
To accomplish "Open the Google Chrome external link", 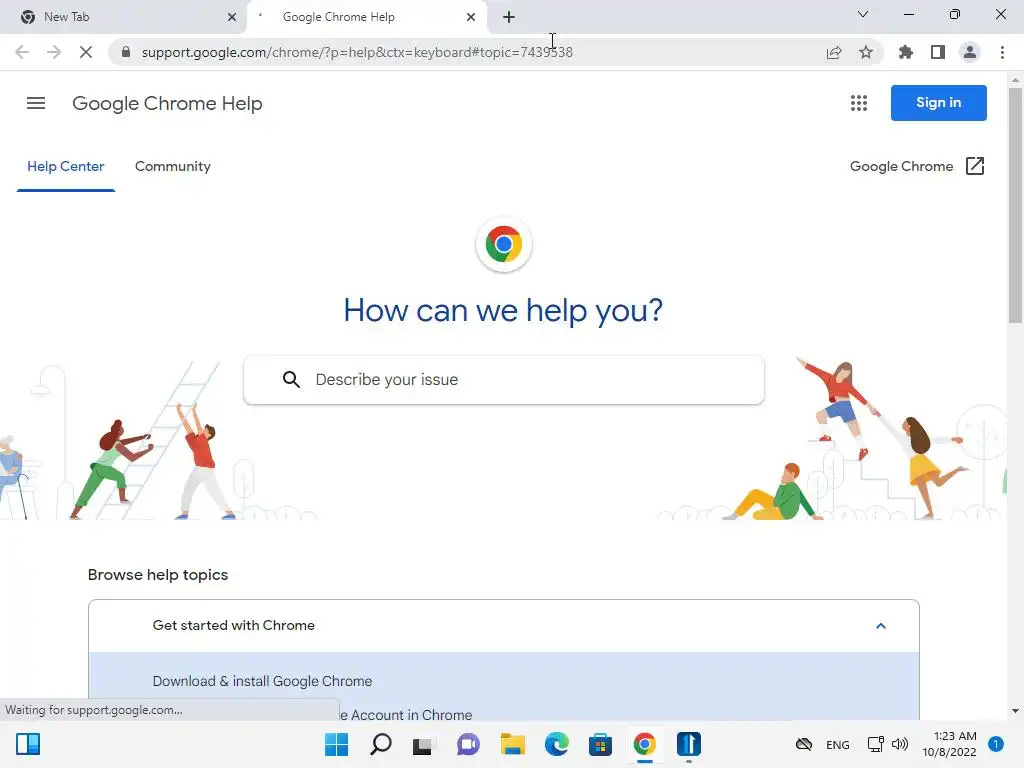I will click(x=917, y=167).
